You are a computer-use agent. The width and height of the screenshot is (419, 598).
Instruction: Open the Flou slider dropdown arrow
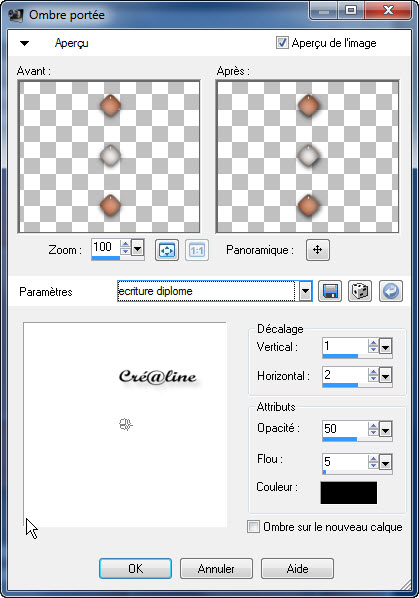tap(385, 463)
